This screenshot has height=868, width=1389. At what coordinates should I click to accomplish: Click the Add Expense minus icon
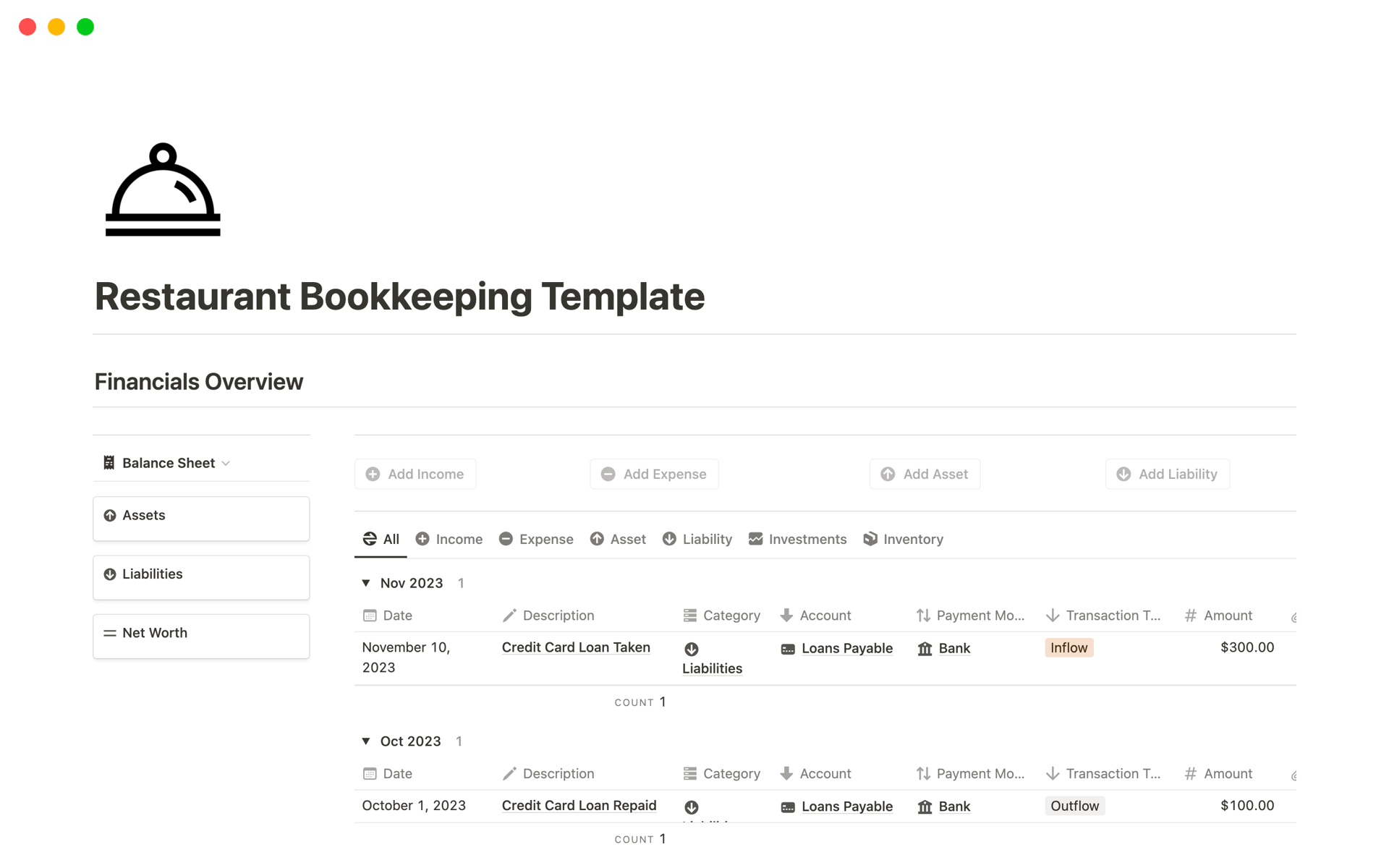(608, 474)
